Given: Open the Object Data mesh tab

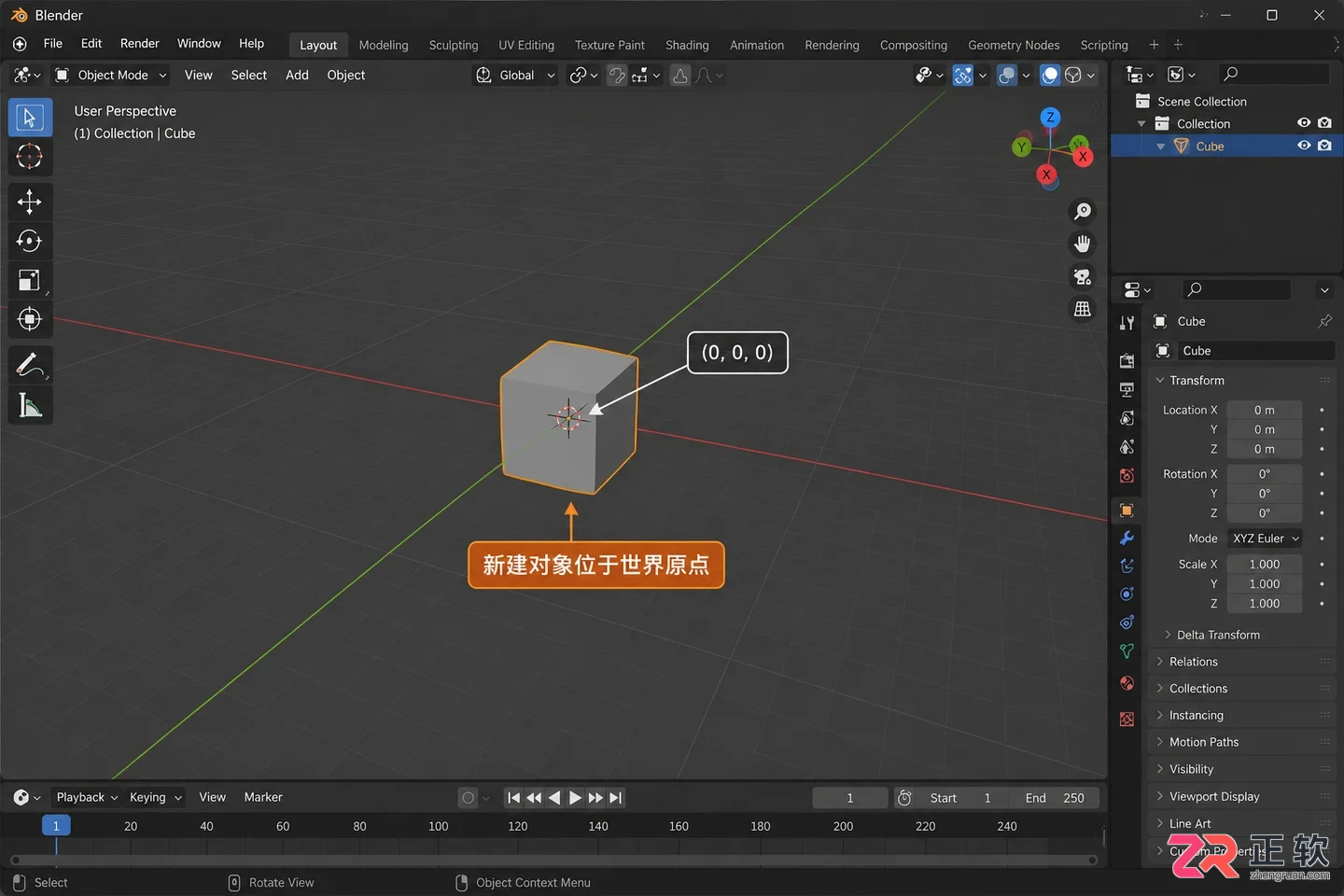Looking at the screenshot, I should (1127, 651).
